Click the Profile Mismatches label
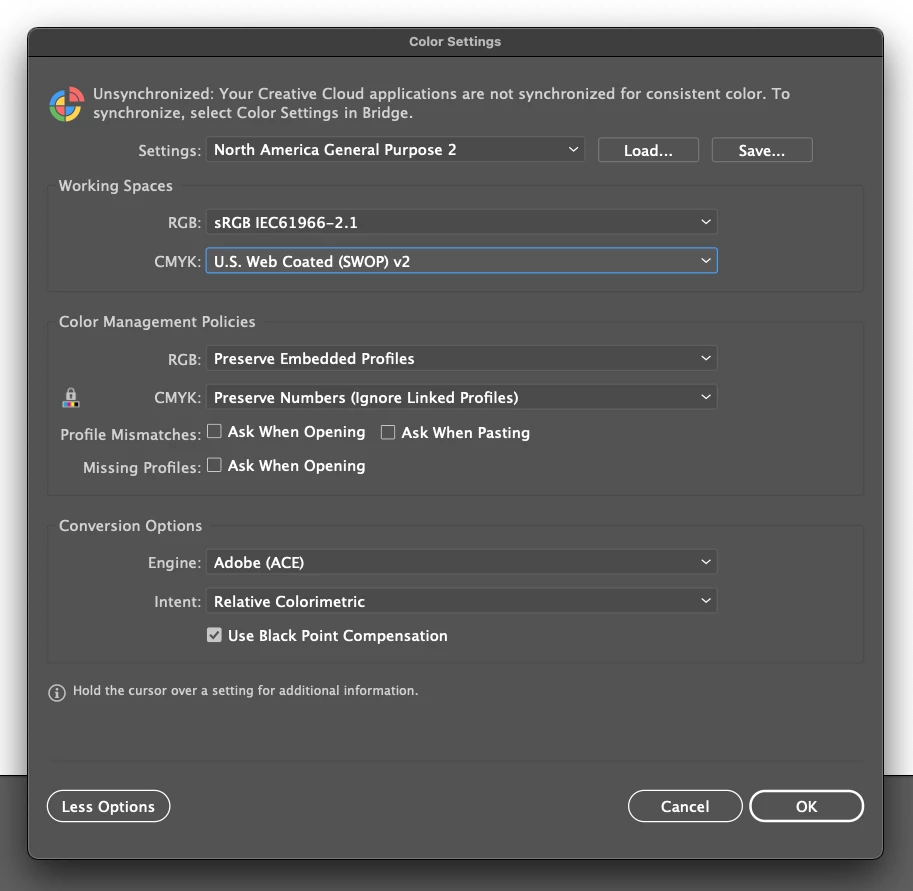Screen dimensions: 913x891 [x=130, y=434]
